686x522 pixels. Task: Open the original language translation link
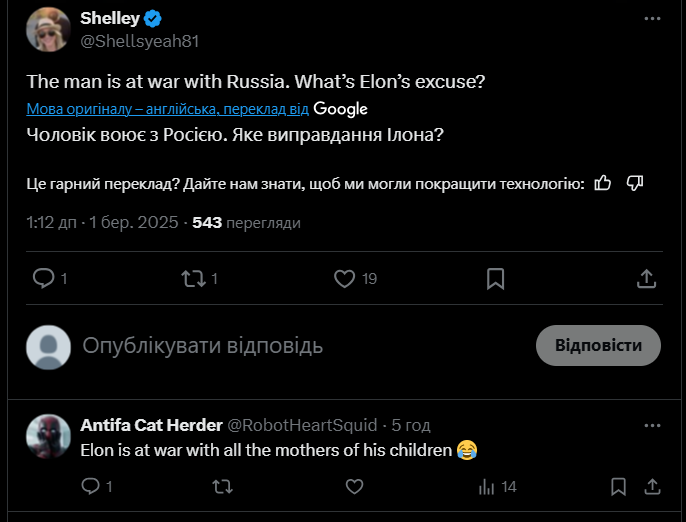coord(168,109)
